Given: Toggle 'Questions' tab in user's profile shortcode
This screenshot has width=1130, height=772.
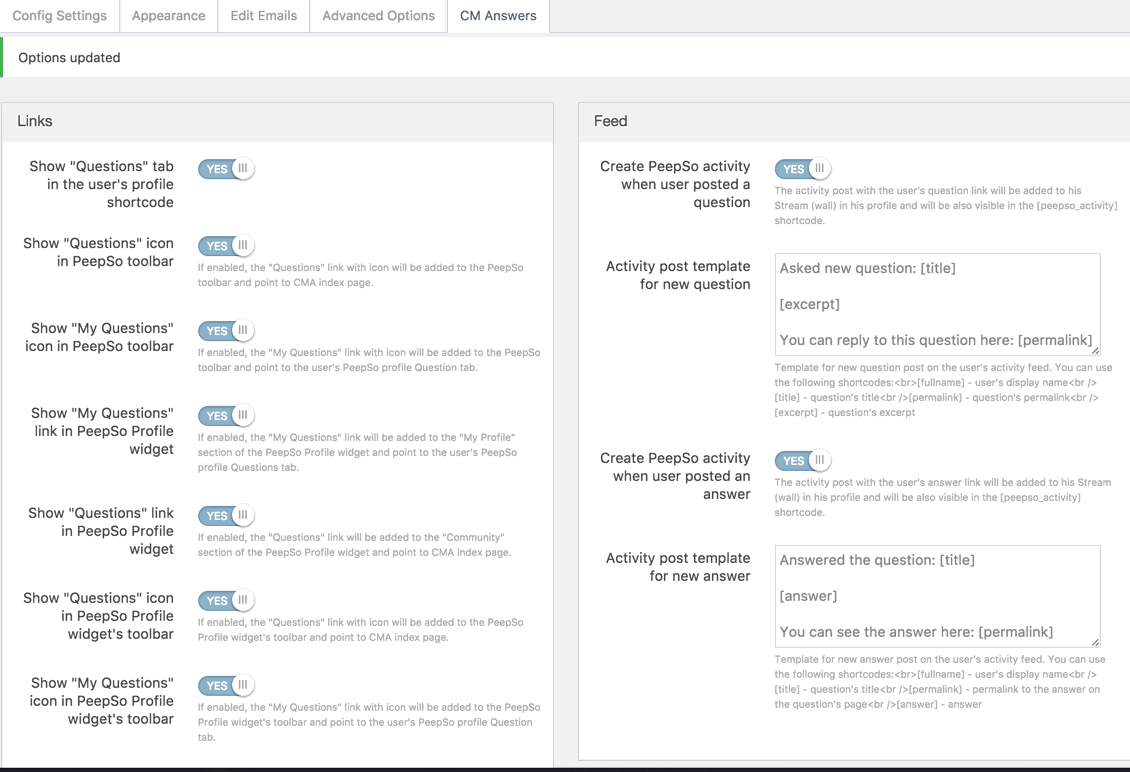Looking at the screenshot, I should click(x=226, y=169).
